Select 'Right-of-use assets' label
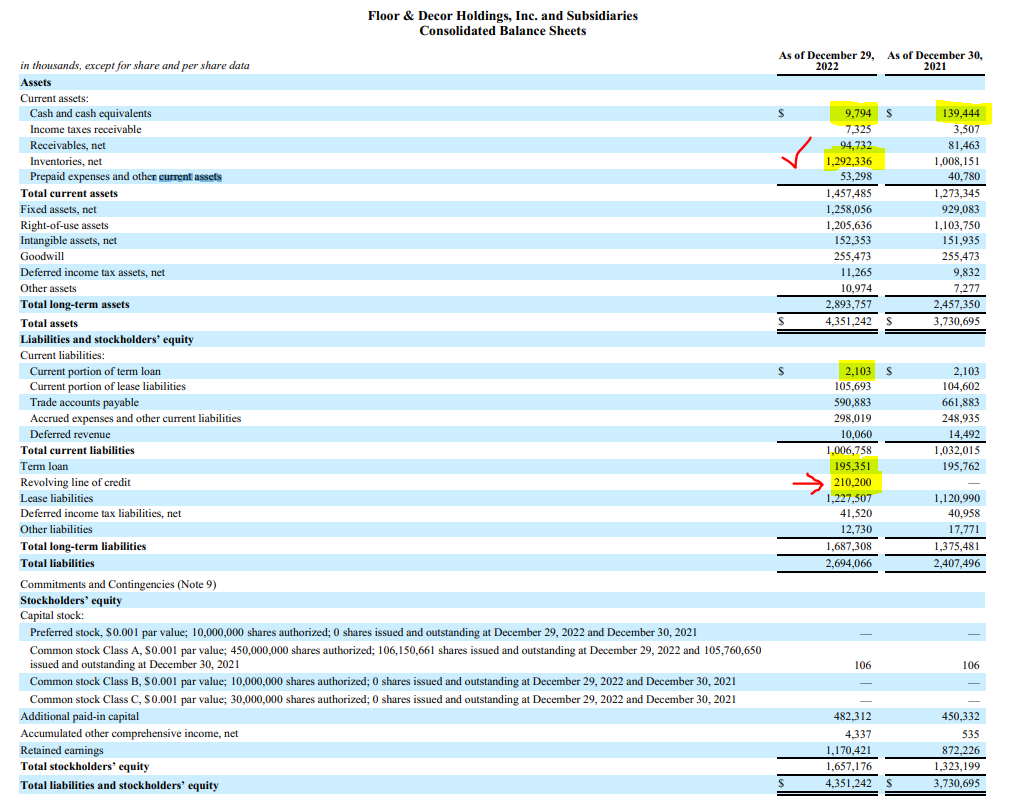The width and height of the screenshot is (1010, 809). pyautogui.click(x=64, y=225)
